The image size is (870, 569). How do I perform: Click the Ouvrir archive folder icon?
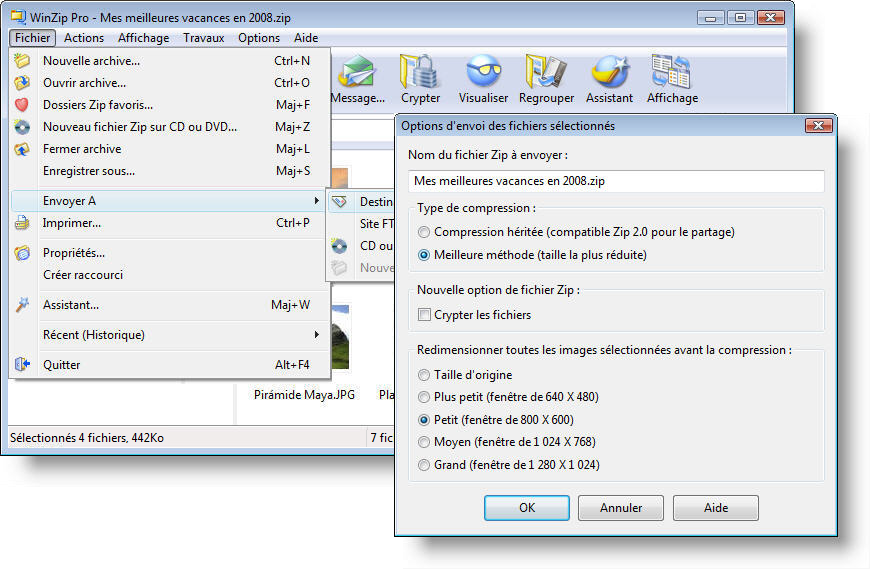tap(22, 83)
